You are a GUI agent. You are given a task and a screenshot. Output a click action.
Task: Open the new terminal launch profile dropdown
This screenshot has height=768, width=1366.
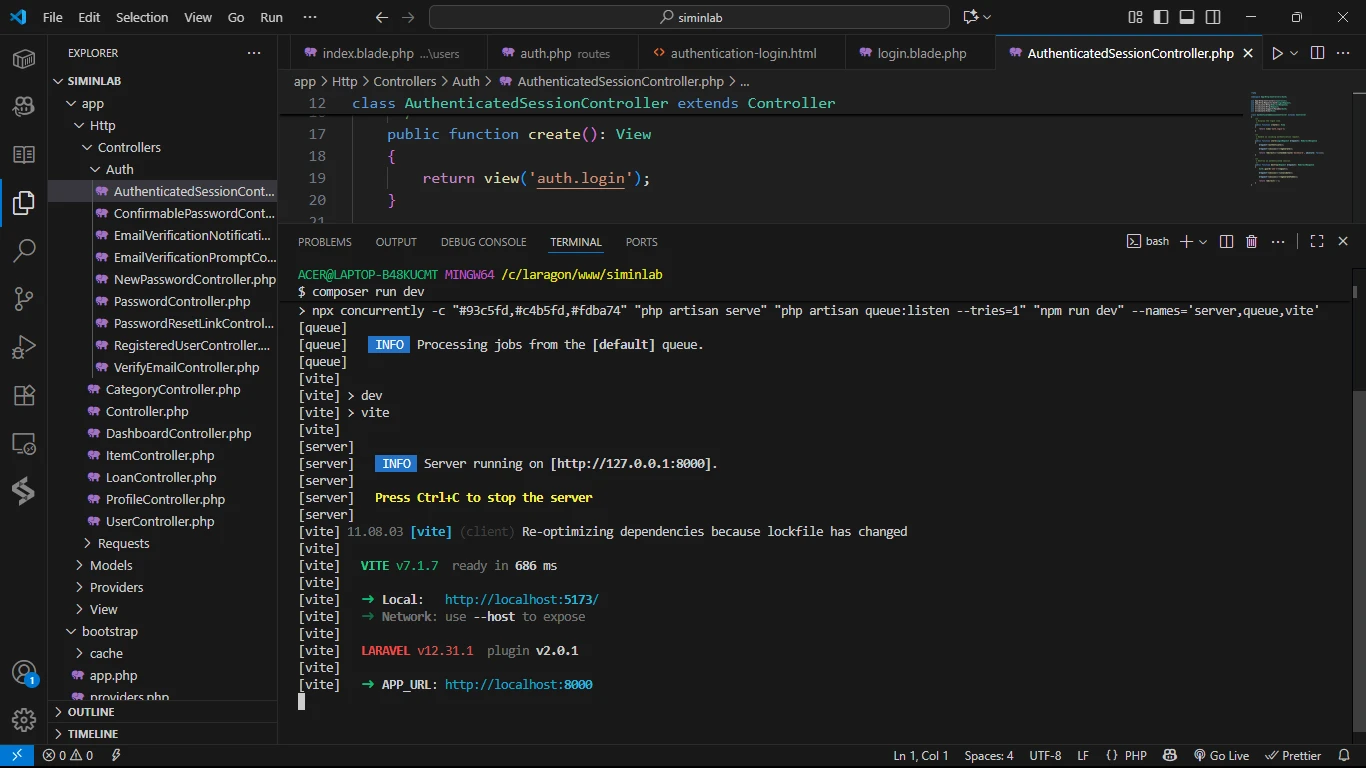point(1203,242)
